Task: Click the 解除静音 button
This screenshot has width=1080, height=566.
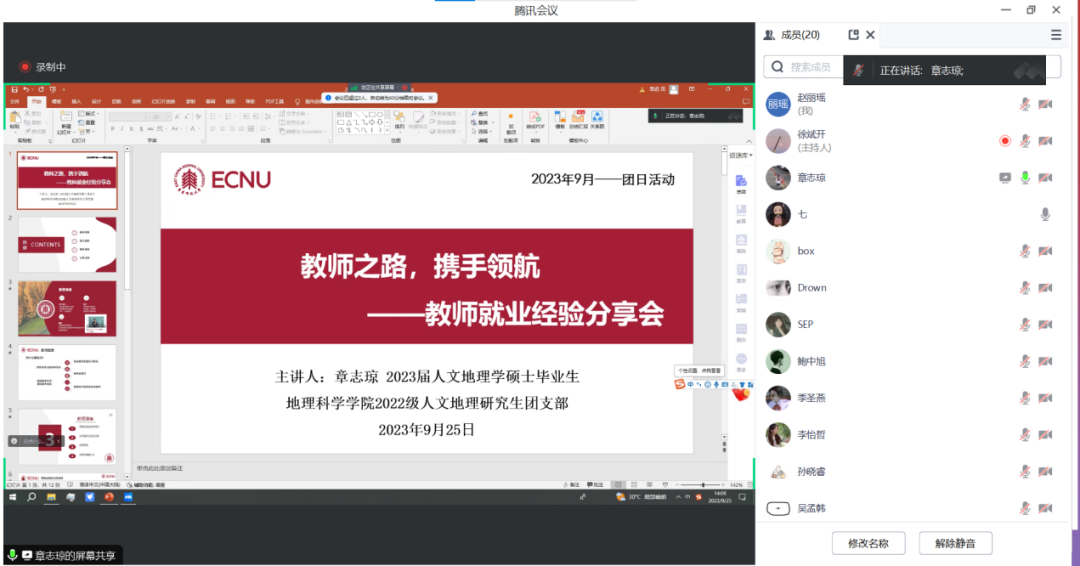Action: (x=962, y=543)
